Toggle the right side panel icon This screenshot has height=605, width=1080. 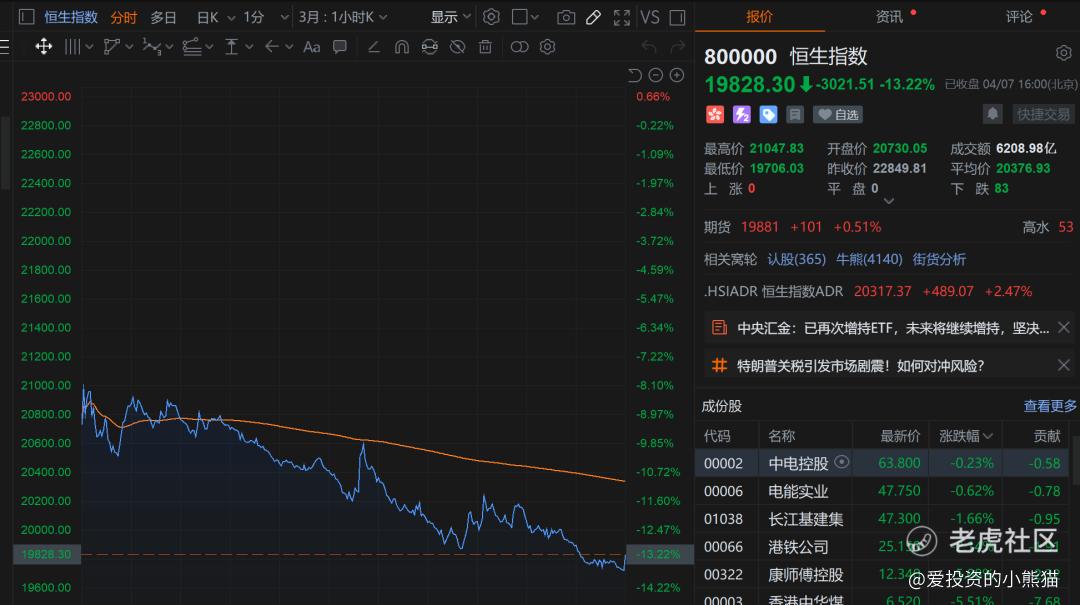[678, 17]
